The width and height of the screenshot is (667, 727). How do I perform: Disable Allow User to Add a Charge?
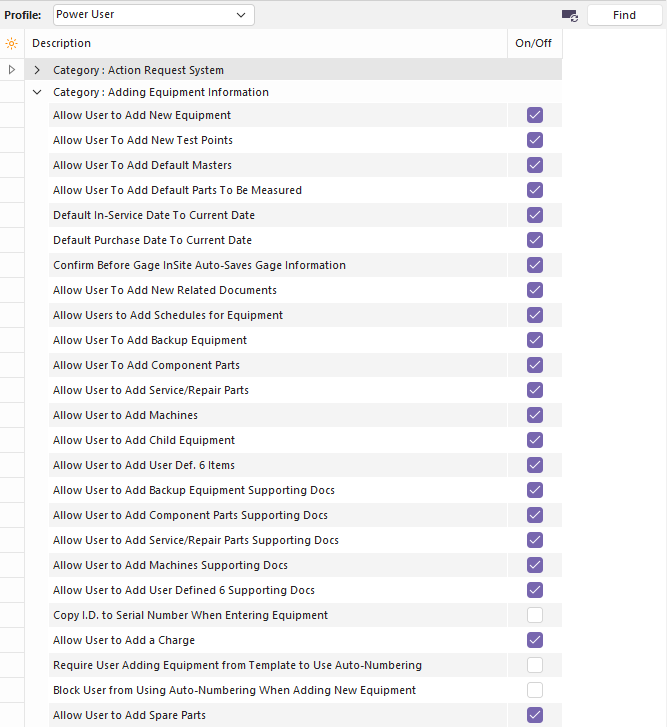click(x=535, y=640)
